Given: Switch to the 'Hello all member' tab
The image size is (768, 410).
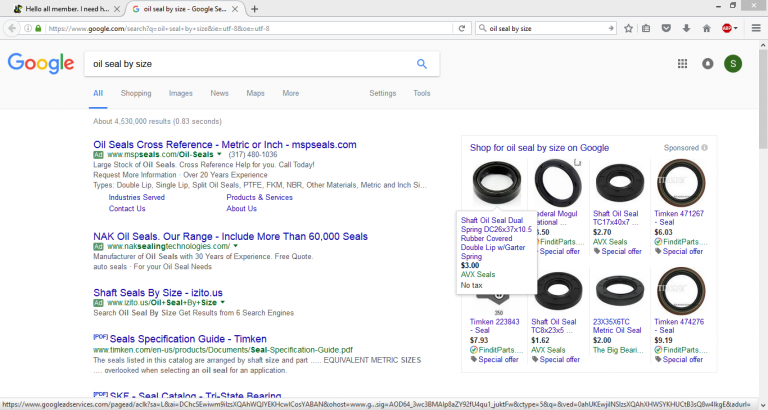Looking at the screenshot, I should [67, 9].
